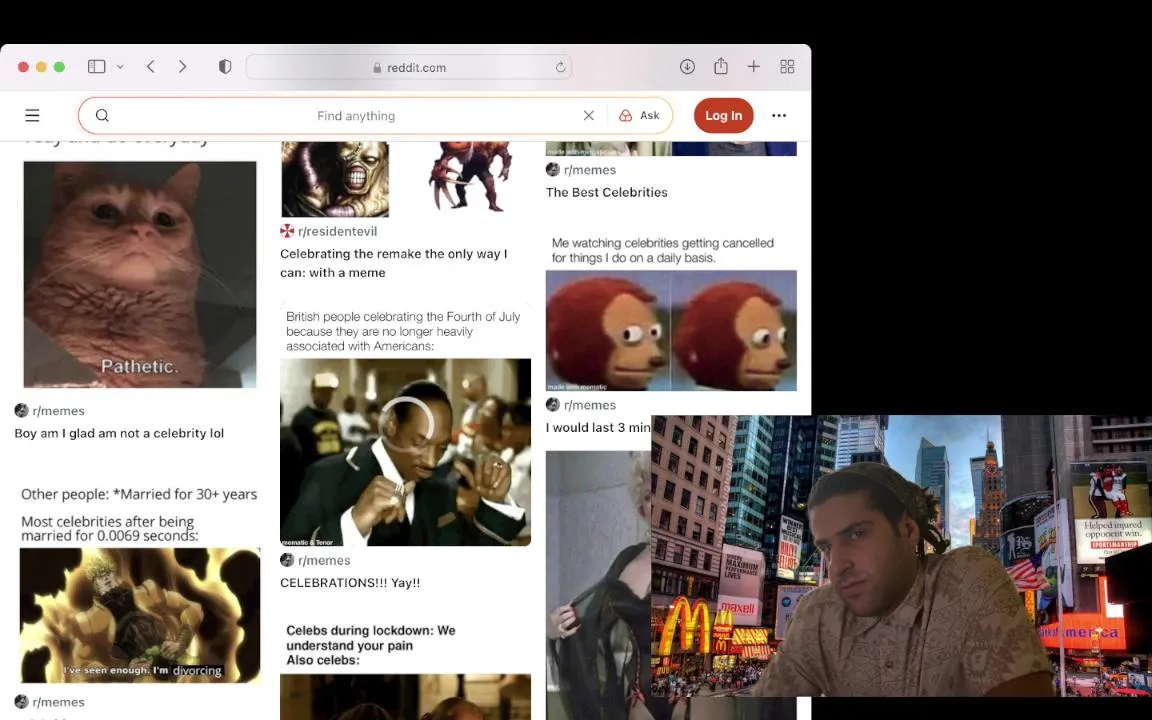Click r/memes avatar above 'CELEBRATIONS!!! Yay!!'
1152x720 pixels.
tap(287, 560)
